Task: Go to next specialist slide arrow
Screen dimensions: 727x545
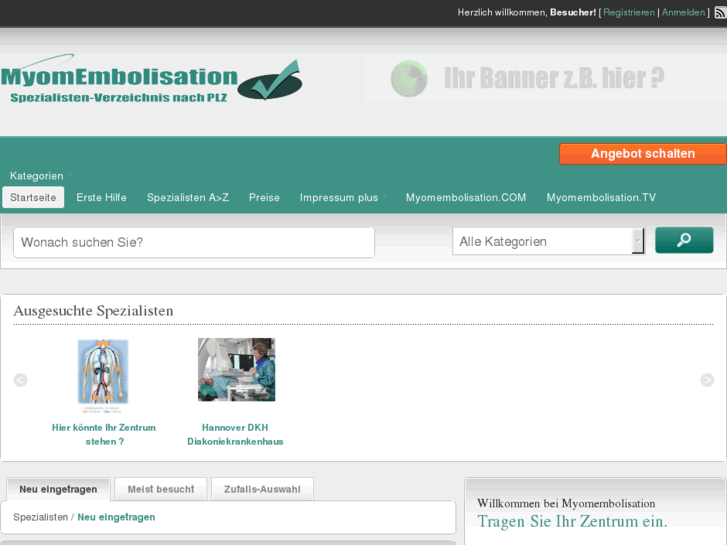Action: click(x=707, y=380)
